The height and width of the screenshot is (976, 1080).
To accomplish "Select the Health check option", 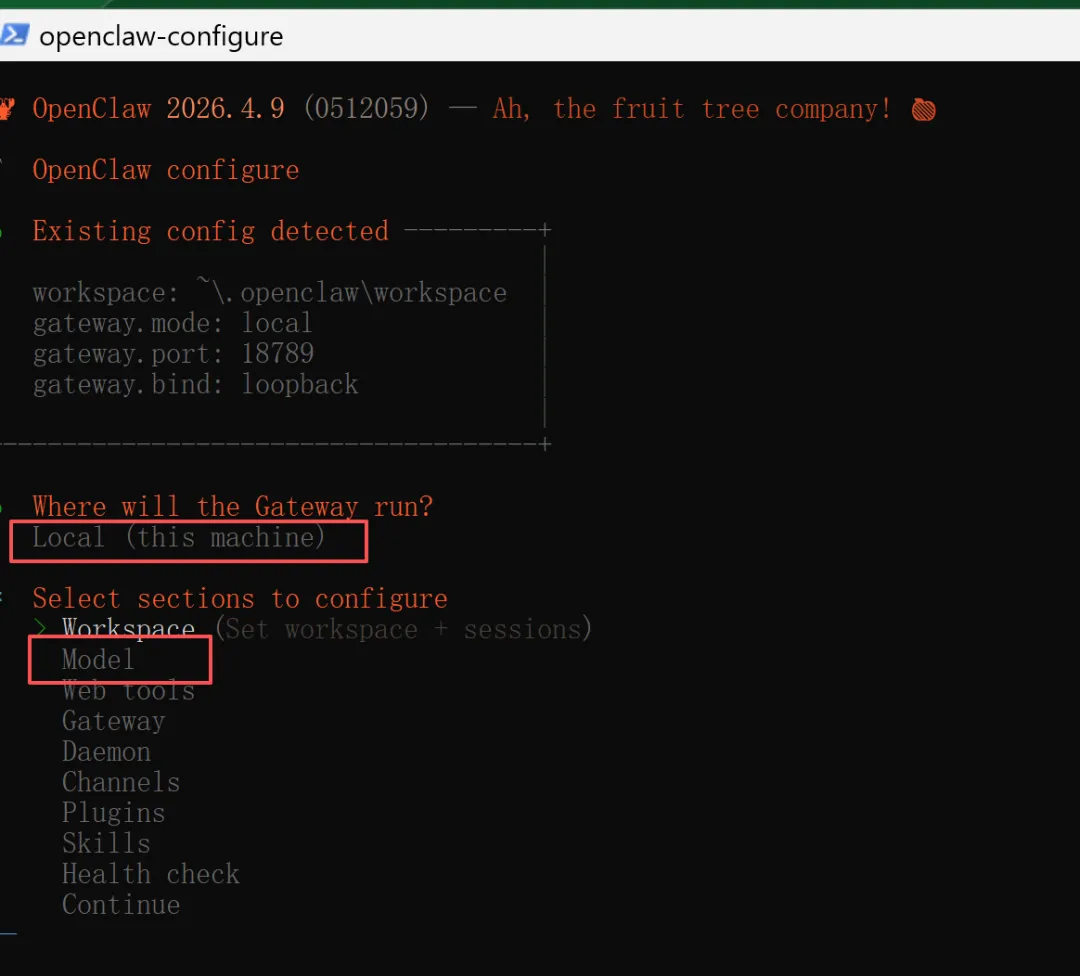I will click(x=151, y=873).
